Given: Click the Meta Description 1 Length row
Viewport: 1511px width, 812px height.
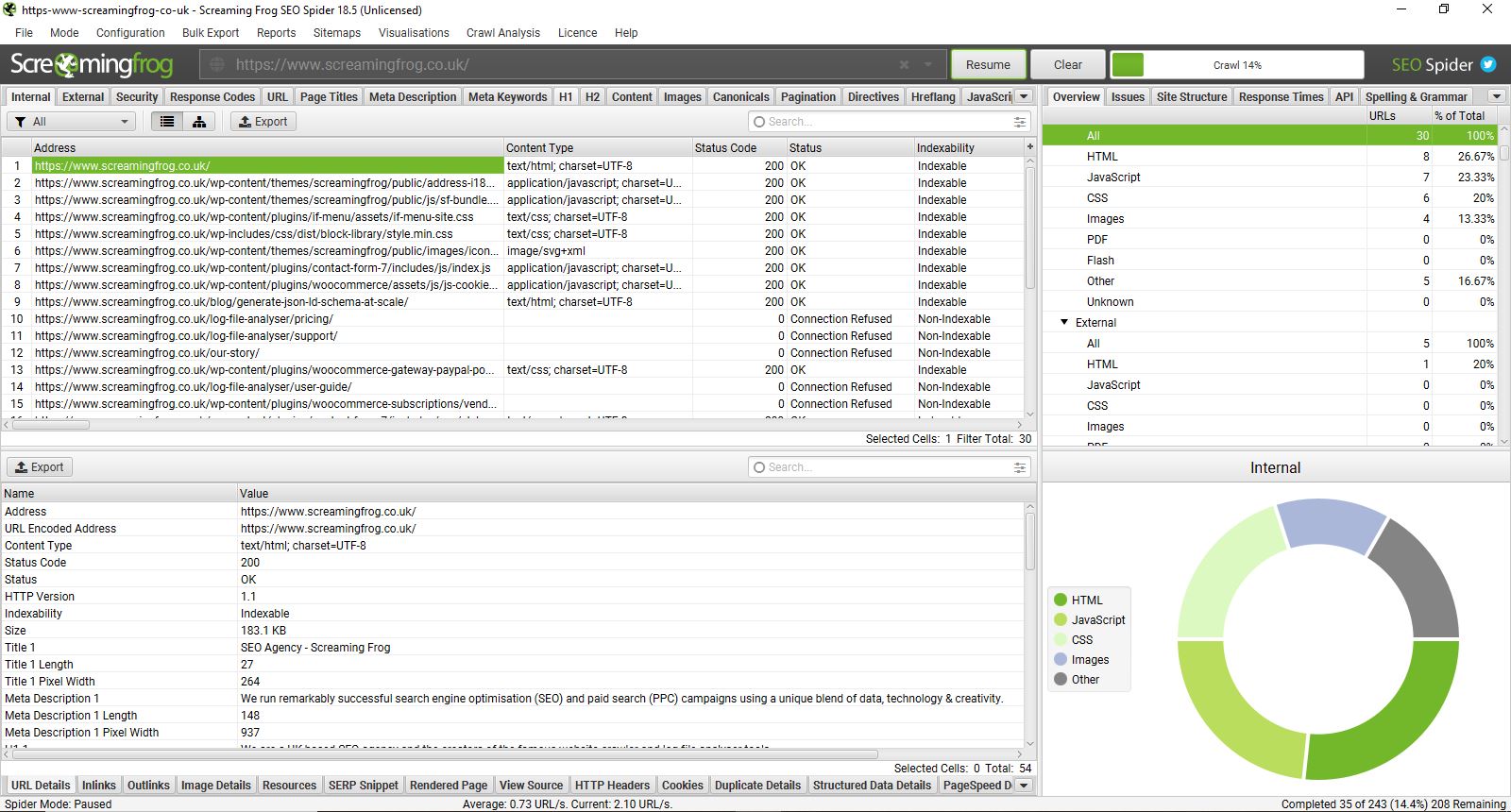Looking at the screenshot, I should 513,716.
